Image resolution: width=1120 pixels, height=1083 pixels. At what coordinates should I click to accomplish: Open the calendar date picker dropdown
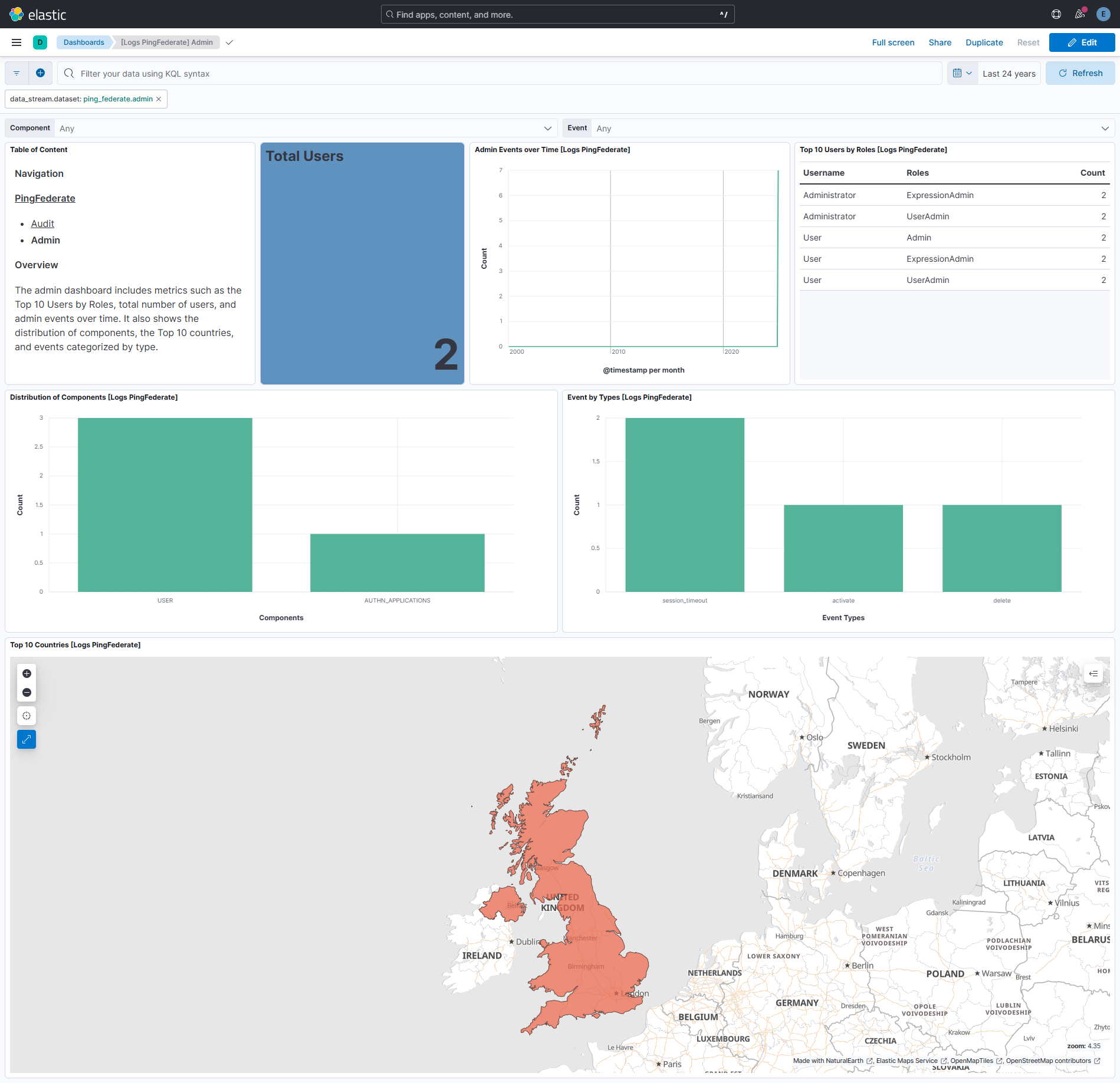click(x=963, y=73)
